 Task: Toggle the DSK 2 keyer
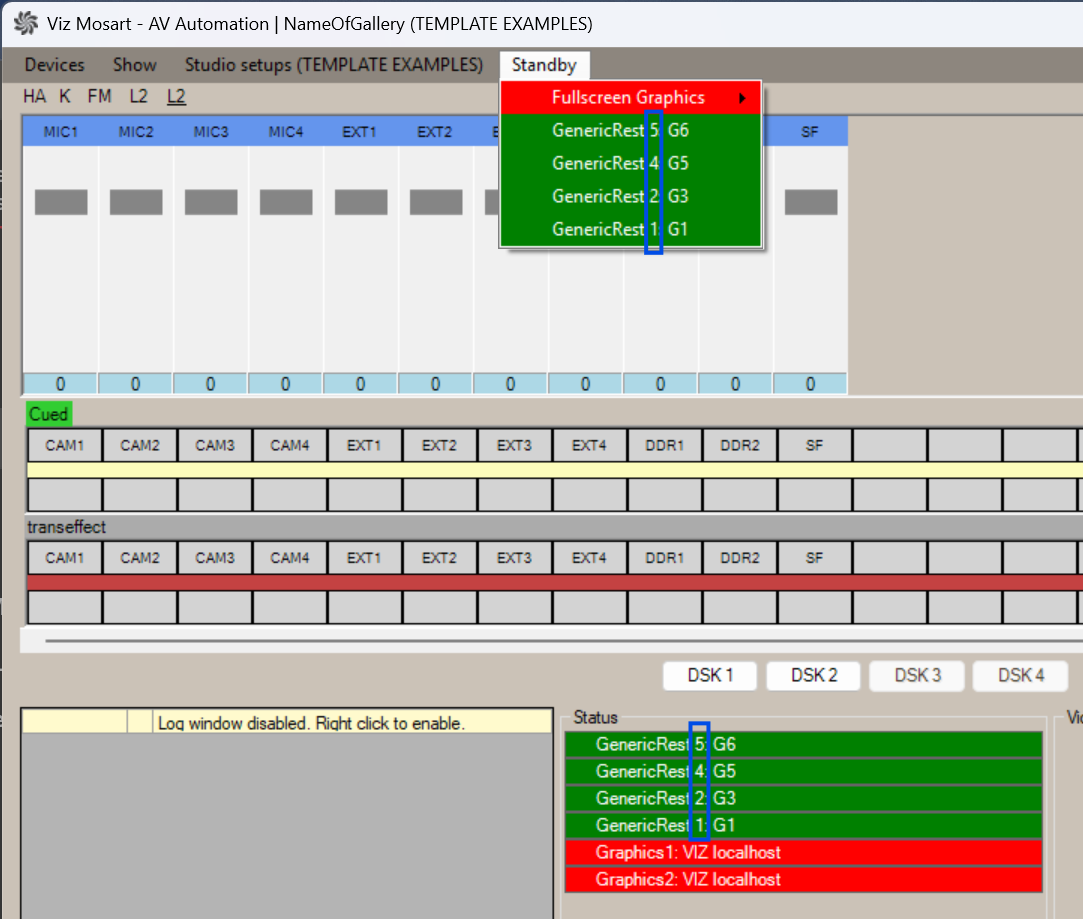point(814,675)
